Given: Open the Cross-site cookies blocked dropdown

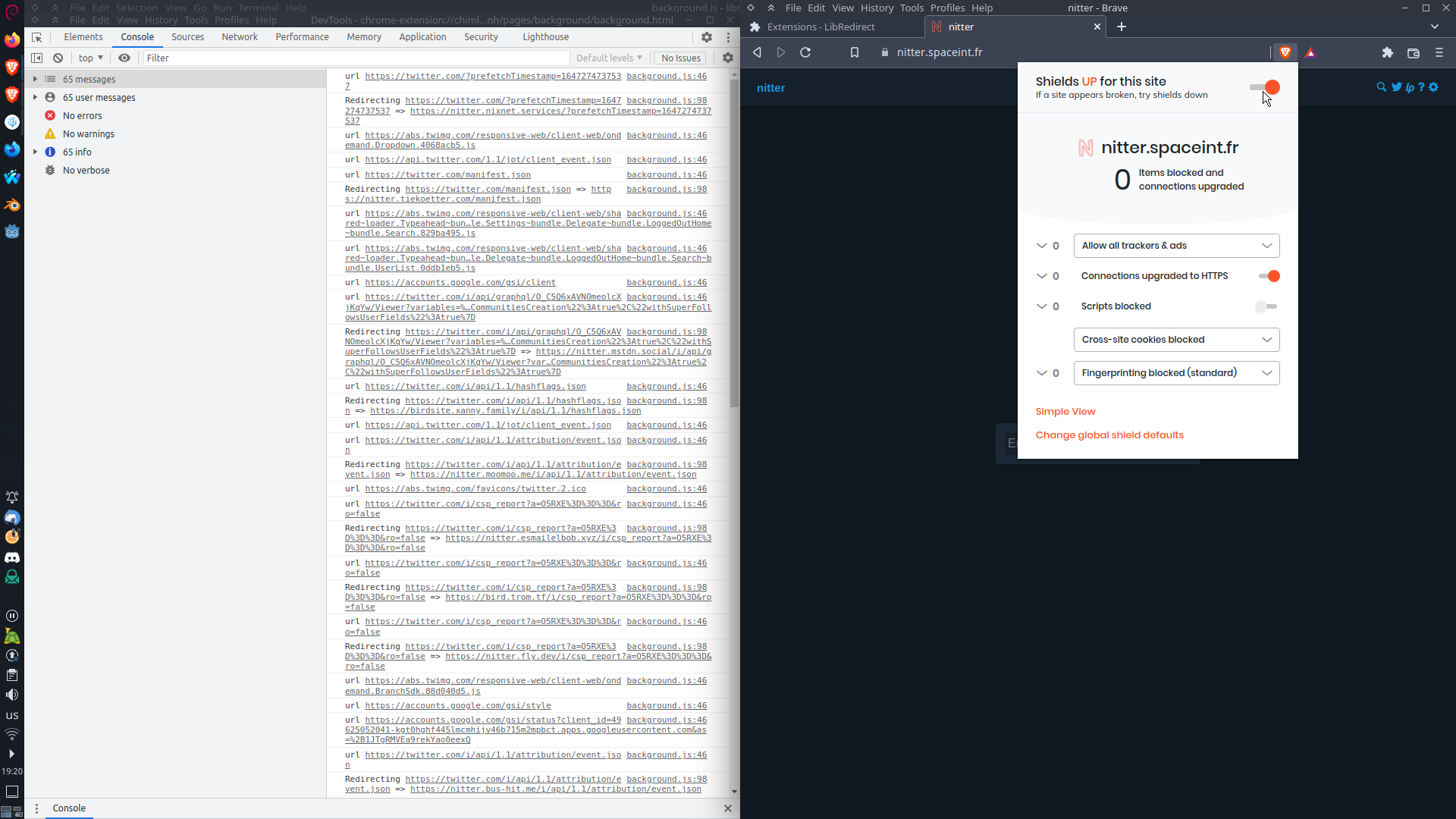Looking at the screenshot, I should point(1176,339).
